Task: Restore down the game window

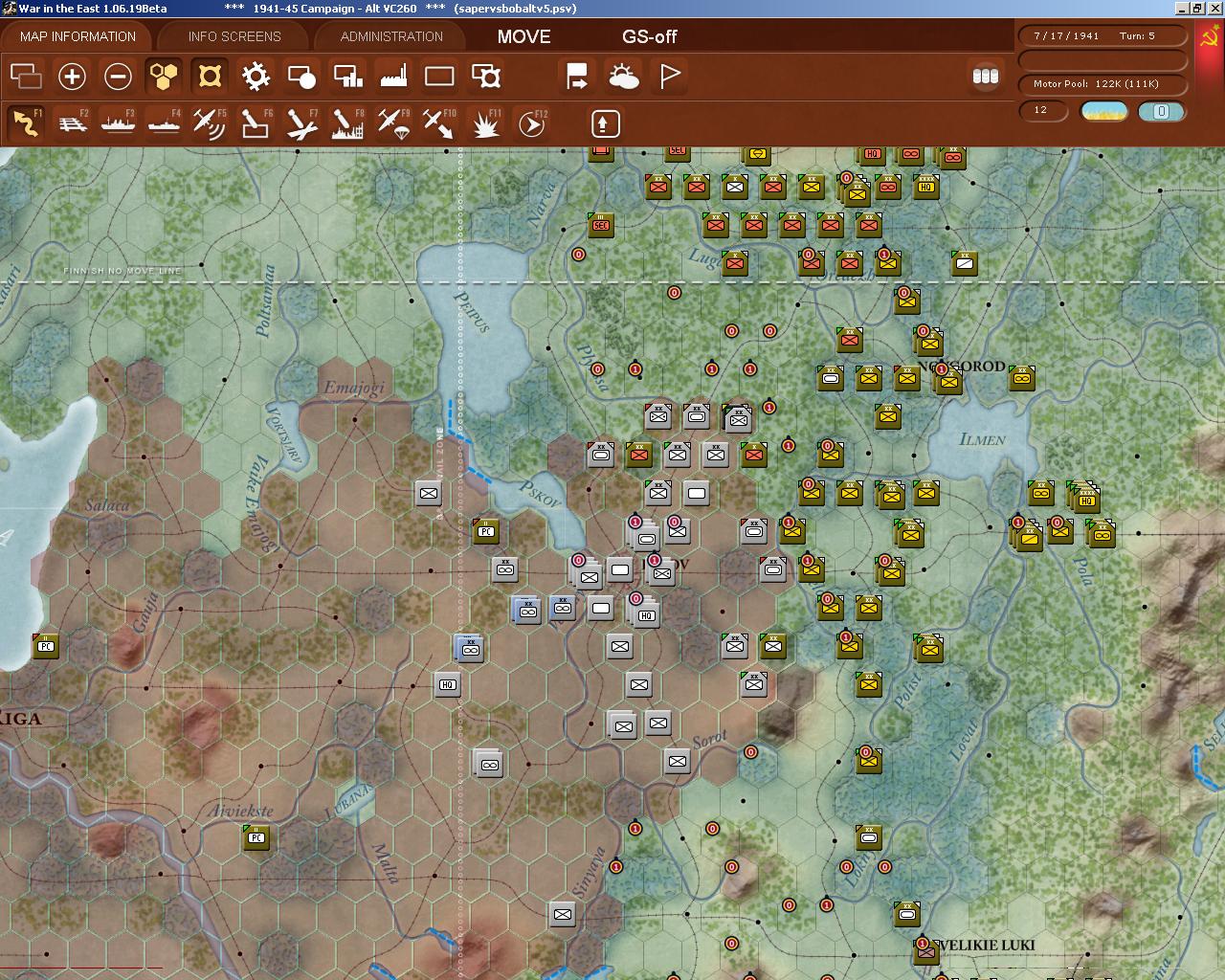Action: pyautogui.click(x=1197, y=9)
